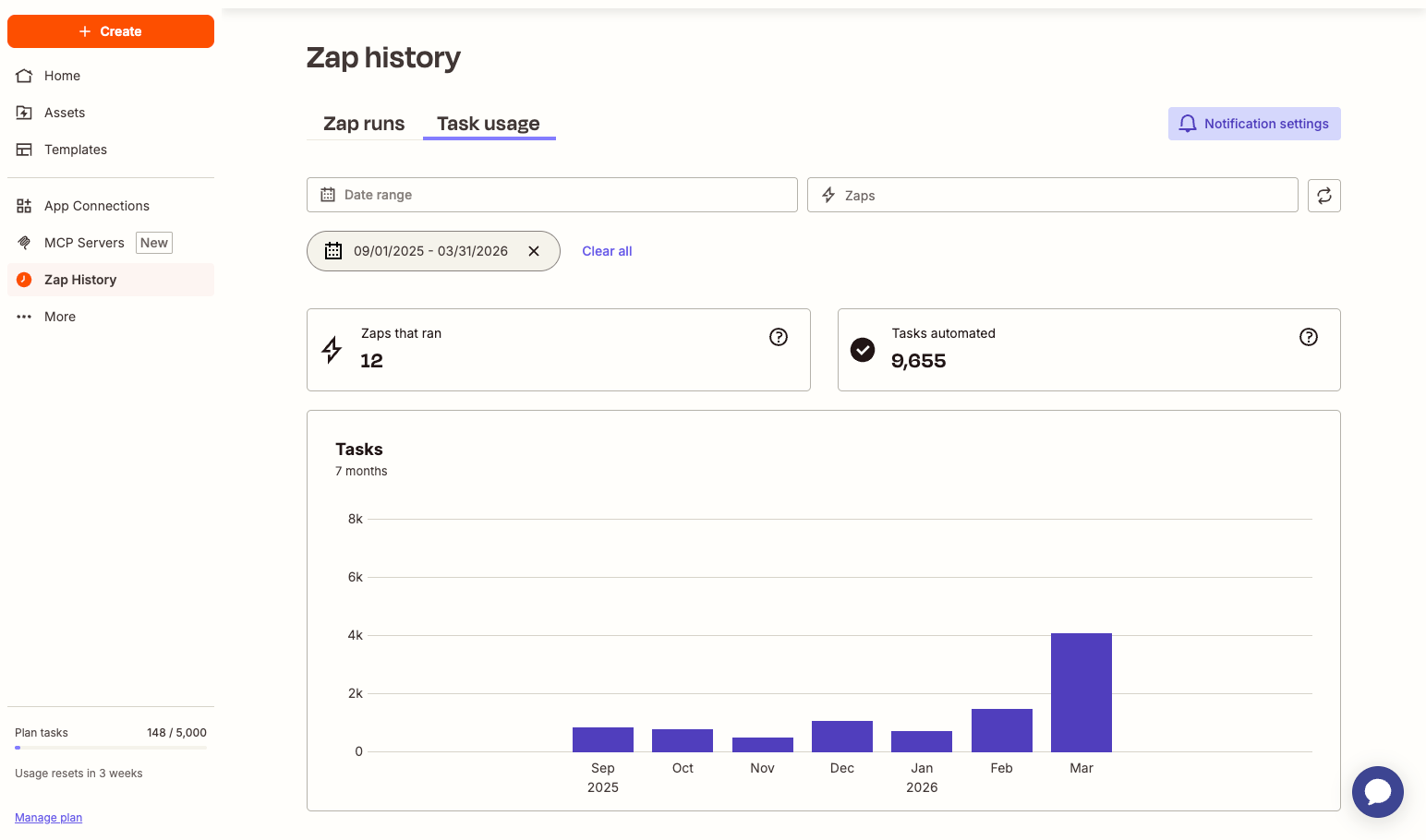Click the Plan tasks usage progress bar
The height and width of the screenshot is (840, 1426).
[x=110, y=747]
